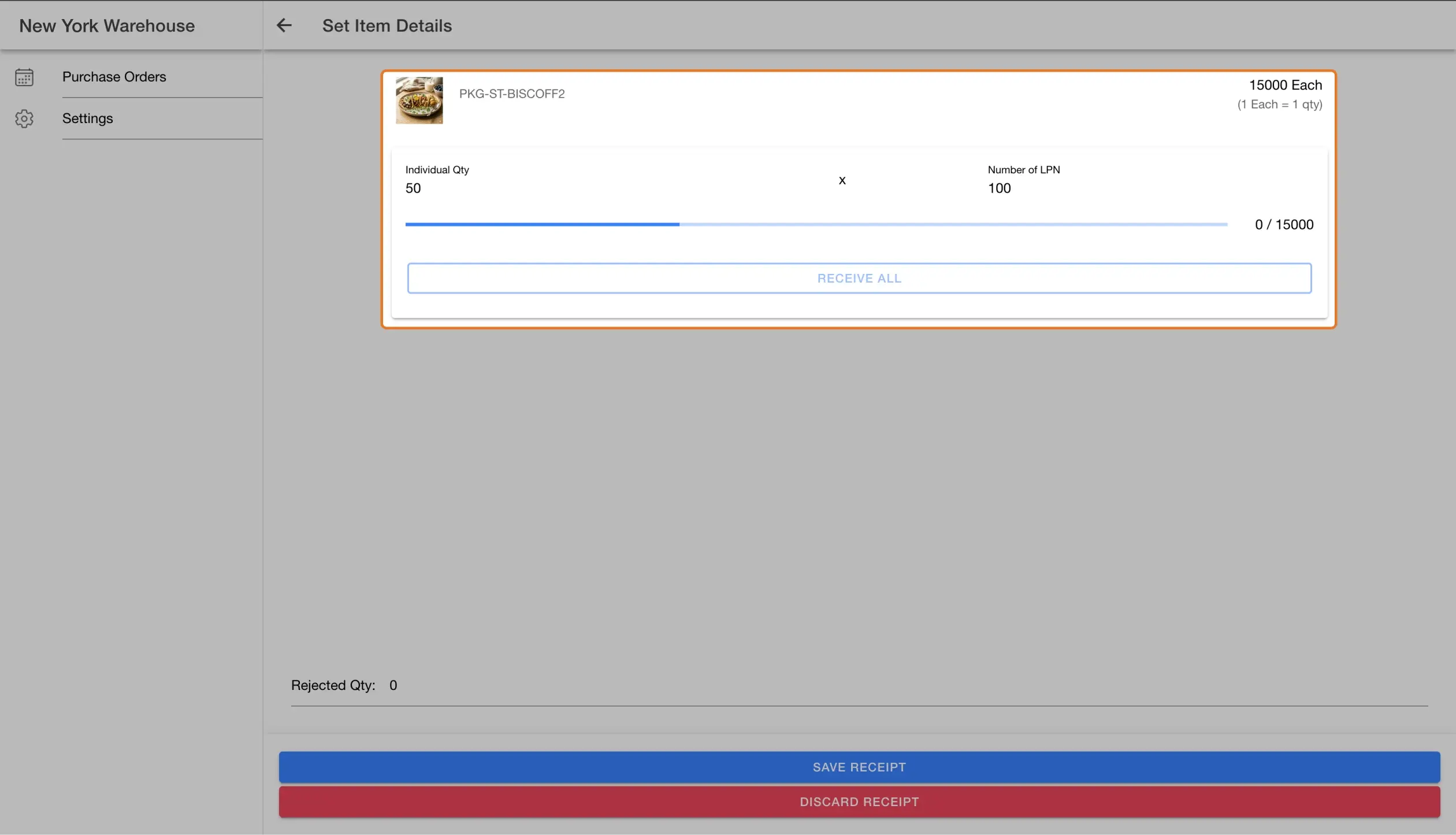Screen dimensions: 1456x835
Task: Click the Settings gear icon
Action: pyautogui.click(x=24, y=118)
